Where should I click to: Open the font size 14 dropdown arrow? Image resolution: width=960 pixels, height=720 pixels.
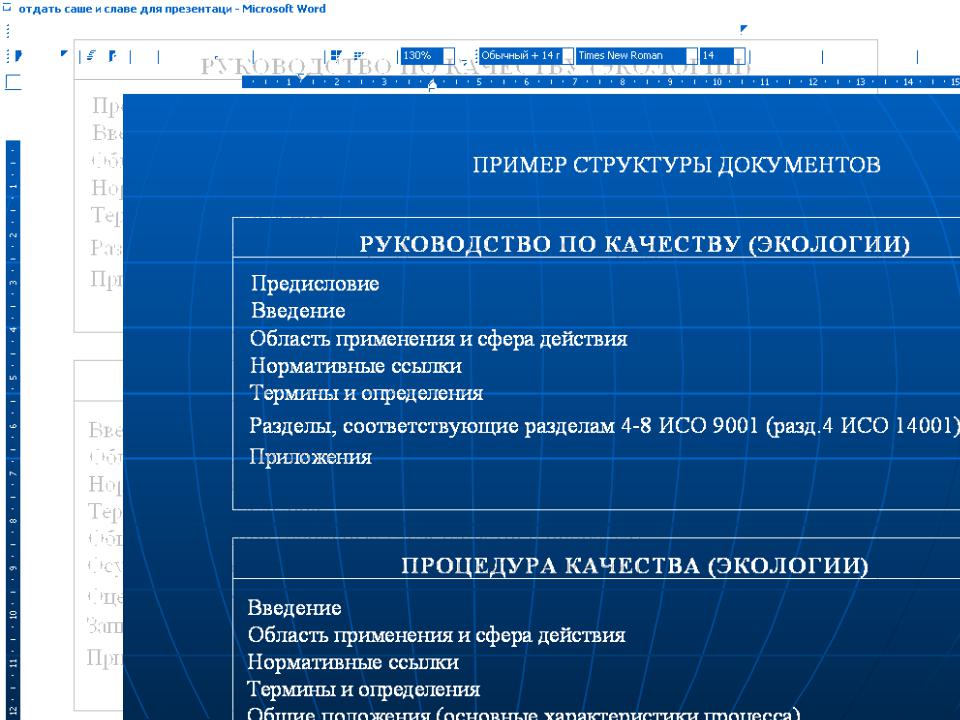[x=740, y=56]
